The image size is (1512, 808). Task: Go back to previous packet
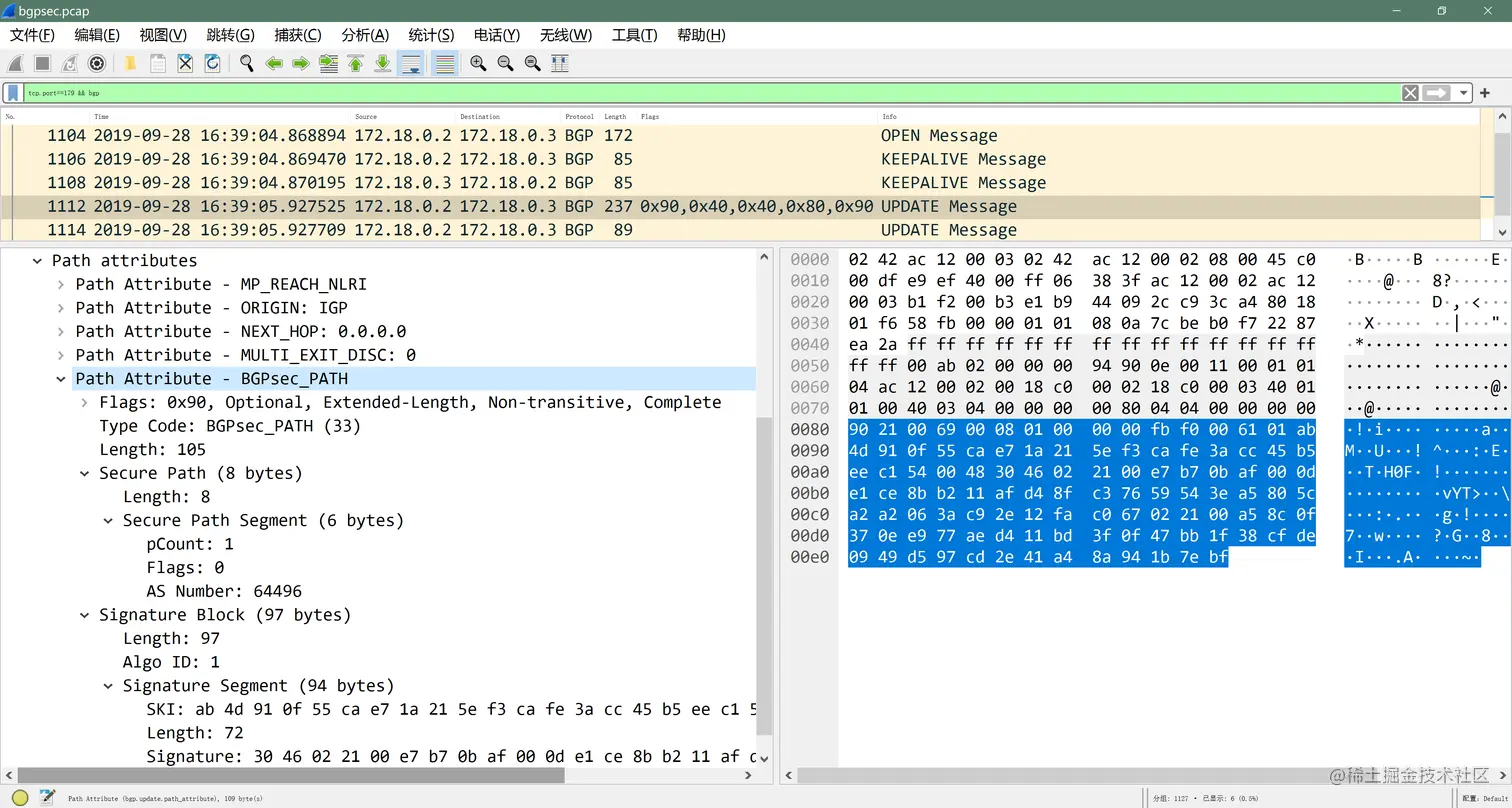273,63
